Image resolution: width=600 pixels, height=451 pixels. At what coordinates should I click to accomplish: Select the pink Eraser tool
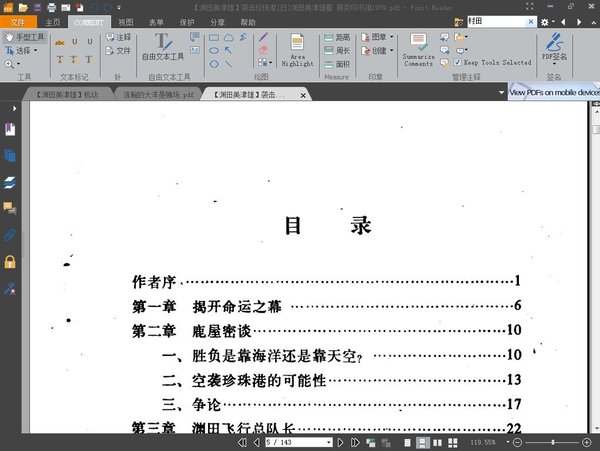pyautogui.click(x=263, y=50)
